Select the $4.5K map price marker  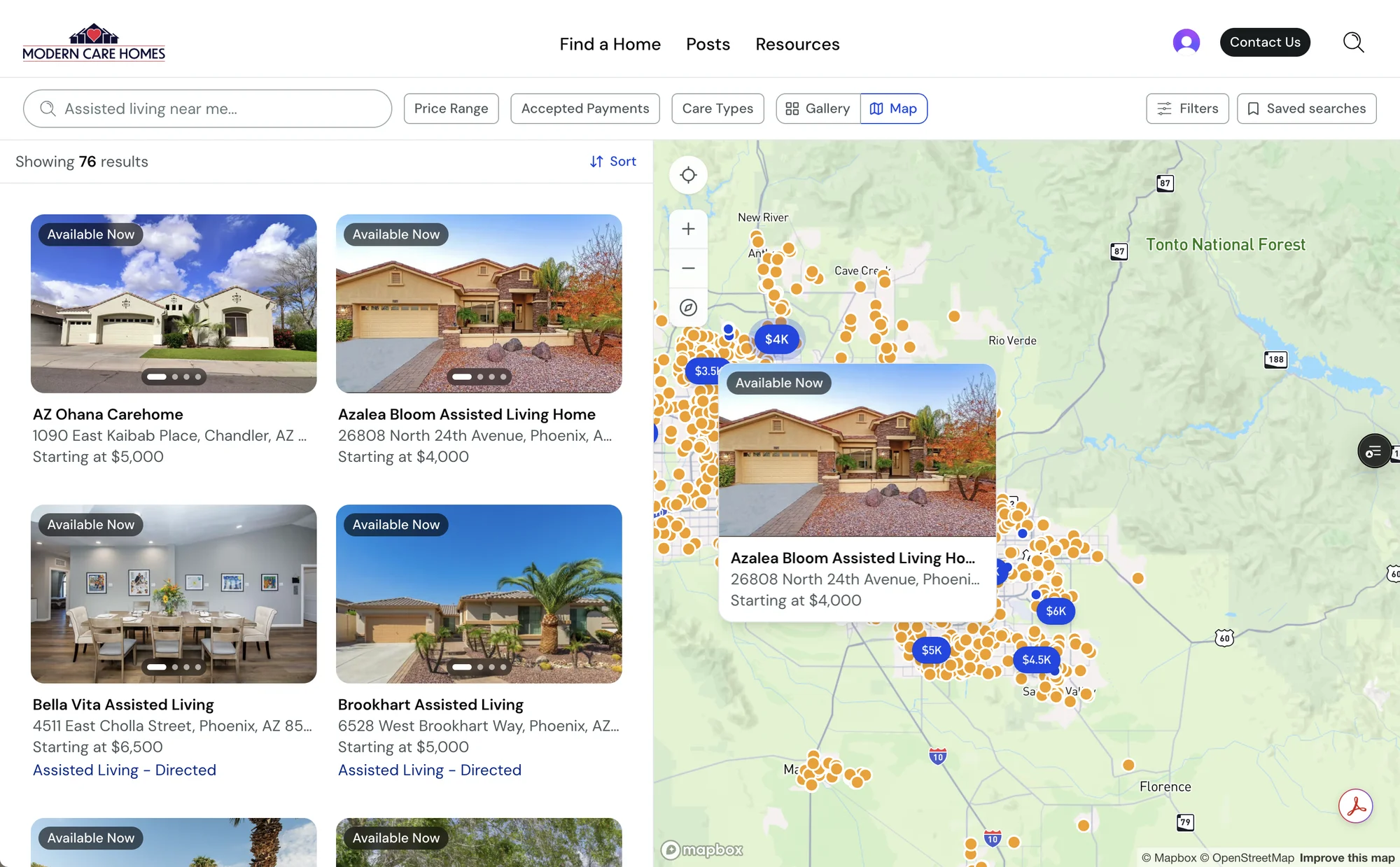(x=1036, y=659)
